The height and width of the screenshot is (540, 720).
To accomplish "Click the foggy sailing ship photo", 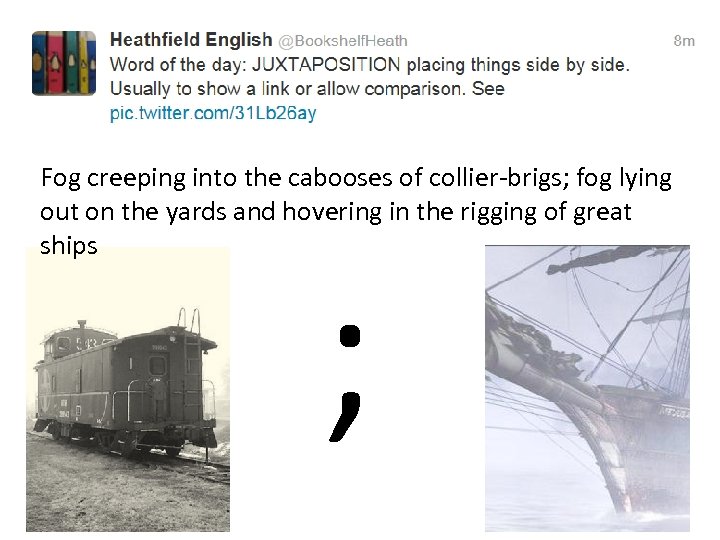I will 587,389.
